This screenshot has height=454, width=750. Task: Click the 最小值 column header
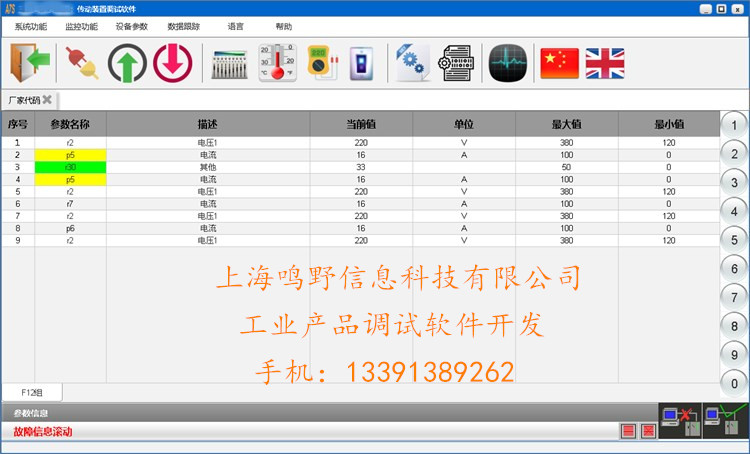point(669,124)
